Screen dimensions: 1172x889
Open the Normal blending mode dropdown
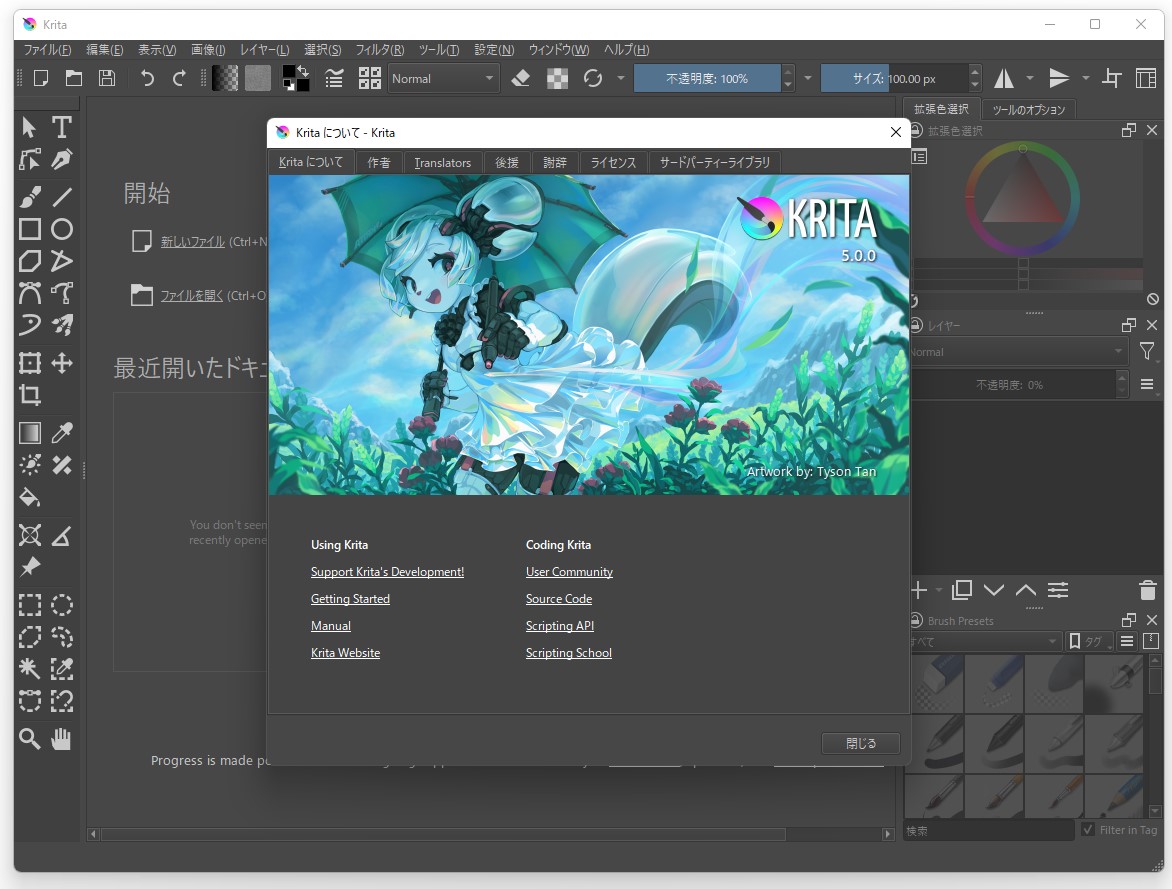point(443,78)
